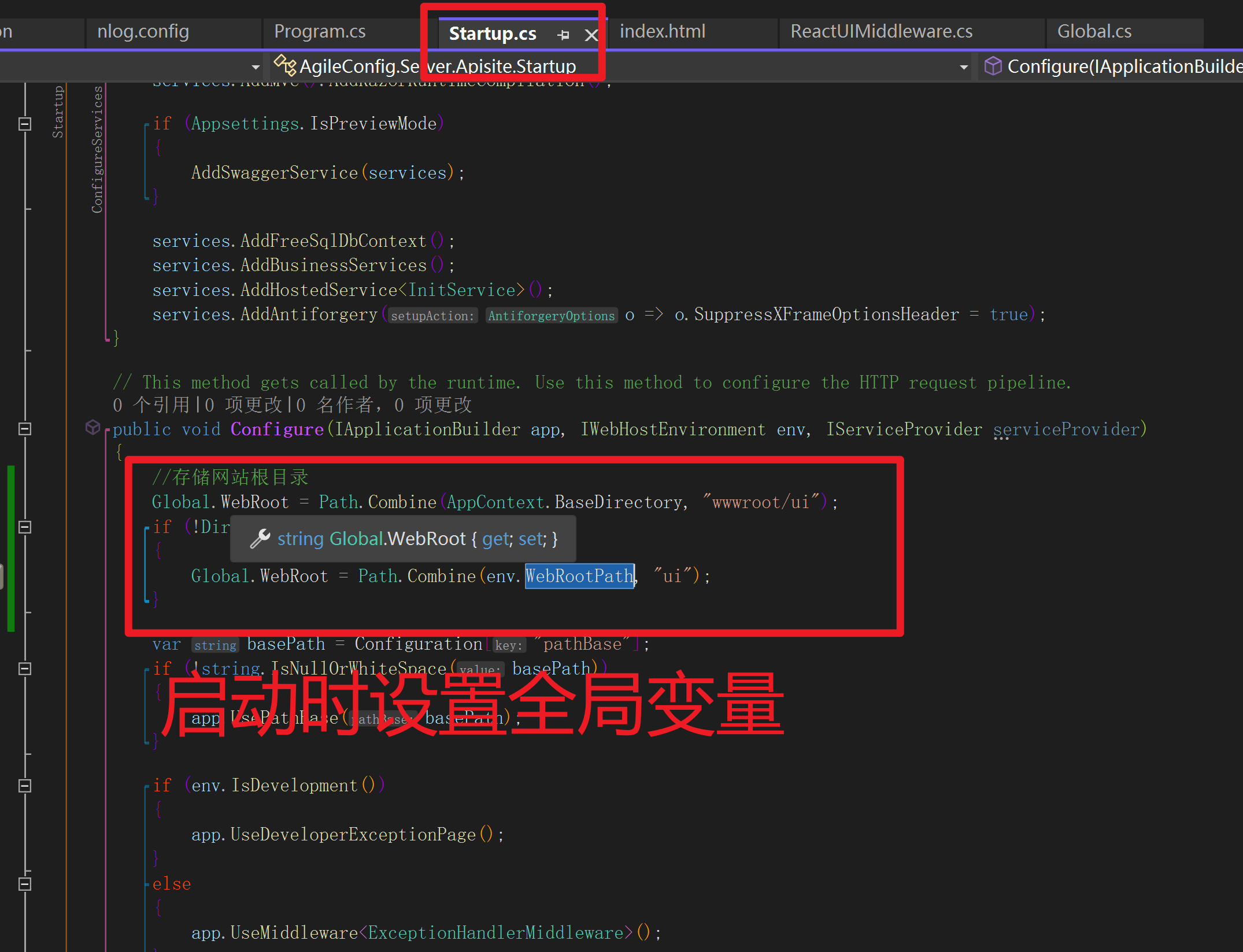Image resolution: width=1243 pixels, height=952 pixels.
Task: Click the cube icon beside the Configure breadcrumb
Action: [x=992, y=66]
